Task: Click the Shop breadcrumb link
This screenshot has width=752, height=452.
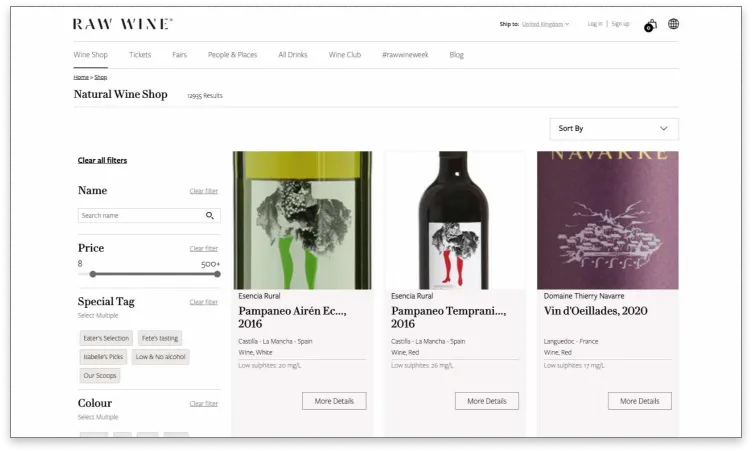Action: click(101, 77)
